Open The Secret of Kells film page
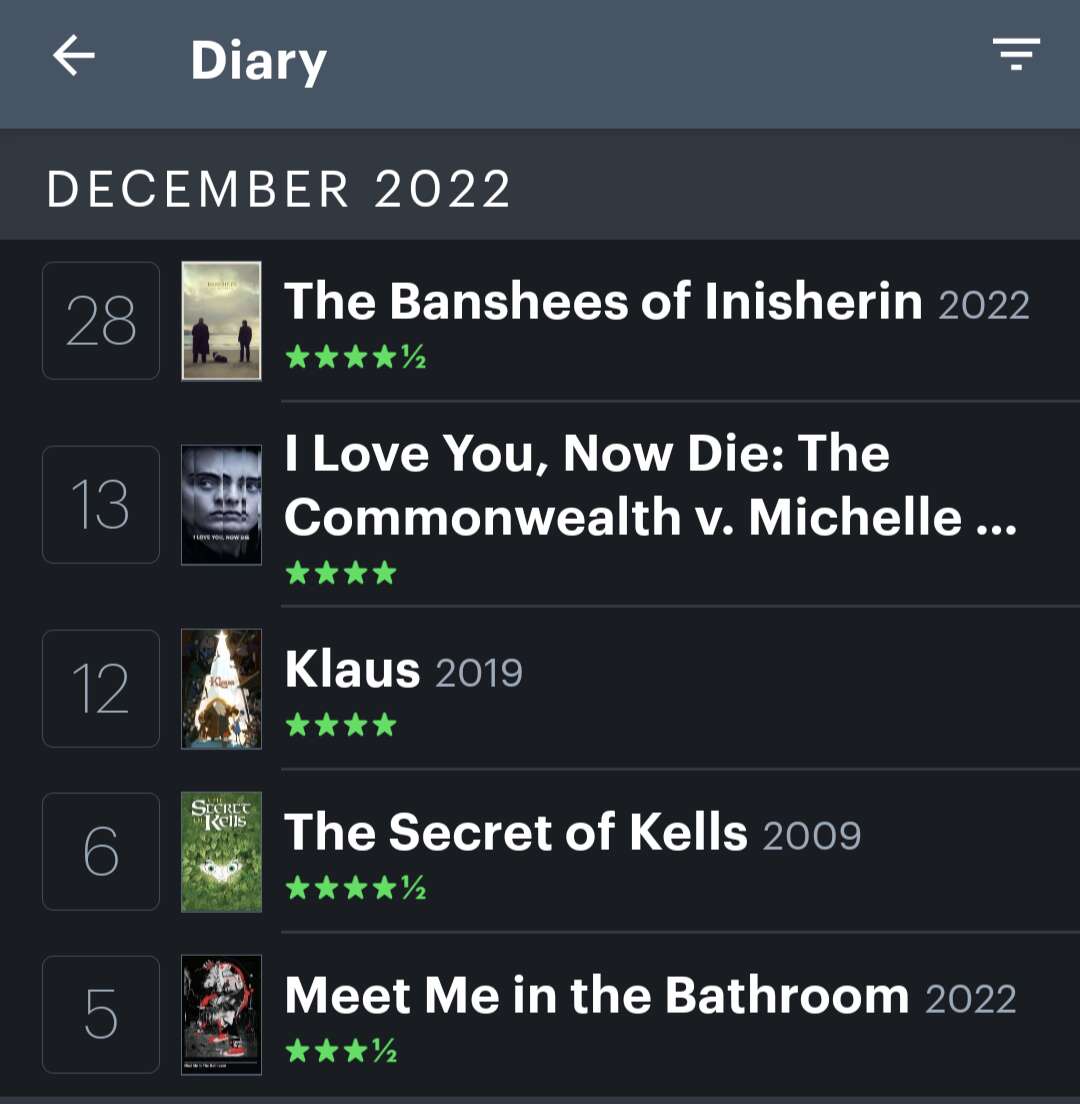 point(514,832)
